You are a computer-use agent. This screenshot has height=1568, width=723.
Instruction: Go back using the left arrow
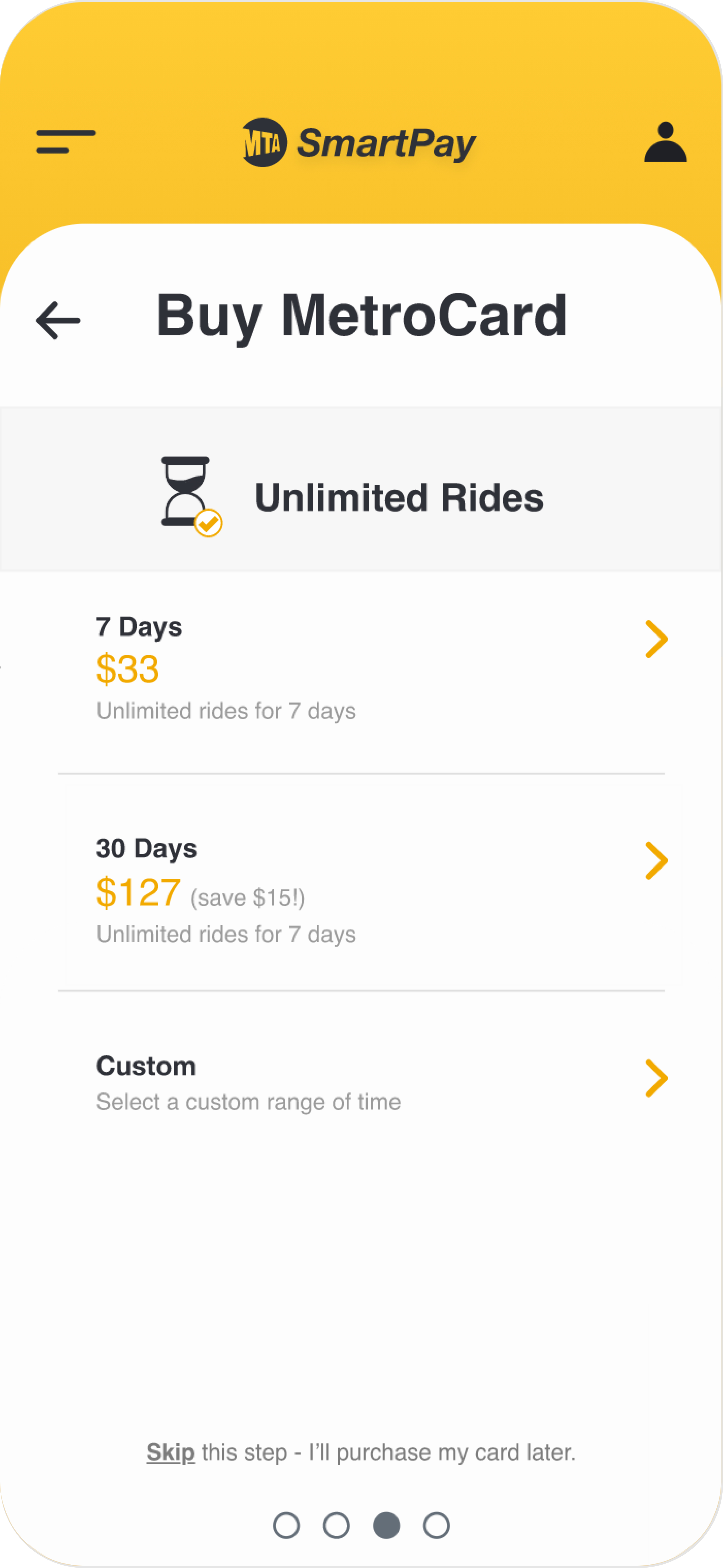(58, 320)
